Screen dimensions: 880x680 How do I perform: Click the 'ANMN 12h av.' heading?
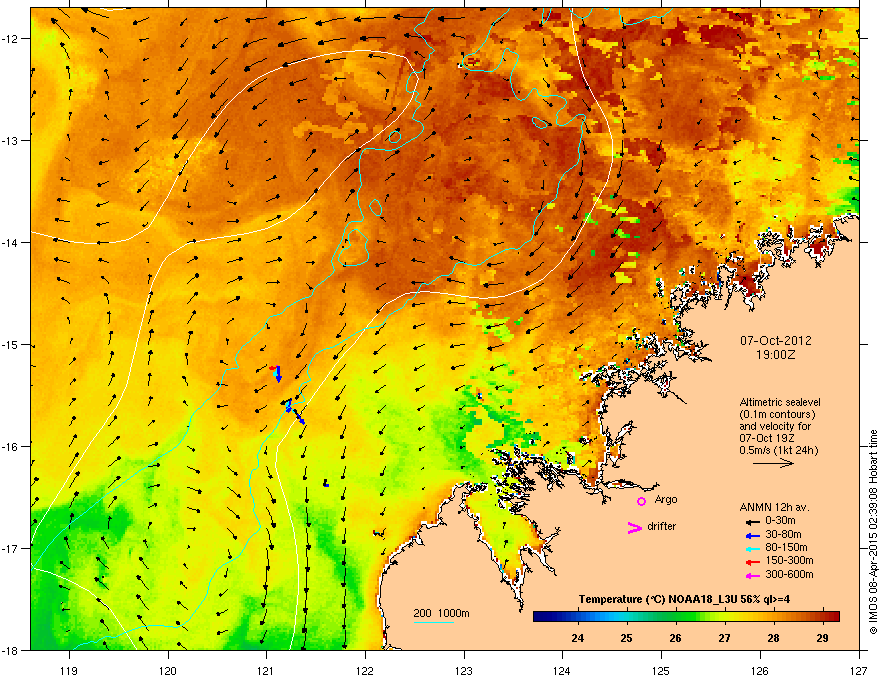(774, 507)
